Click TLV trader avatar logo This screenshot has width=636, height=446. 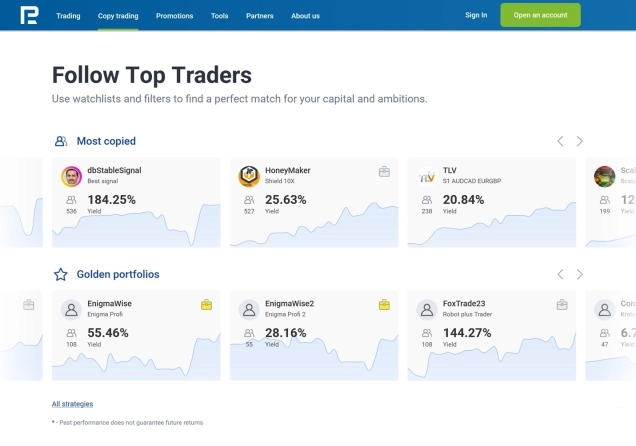427,176
